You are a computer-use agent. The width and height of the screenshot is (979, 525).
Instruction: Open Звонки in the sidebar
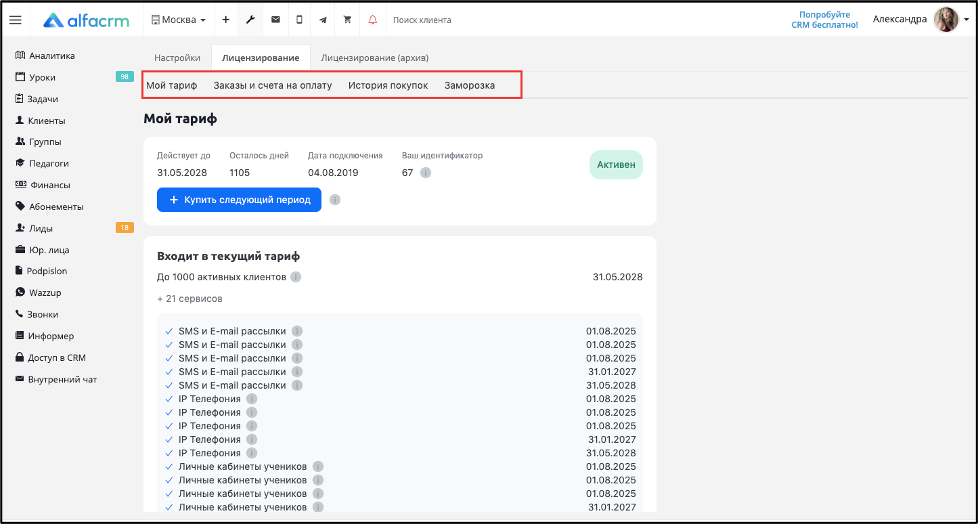[x=36, y=315]
